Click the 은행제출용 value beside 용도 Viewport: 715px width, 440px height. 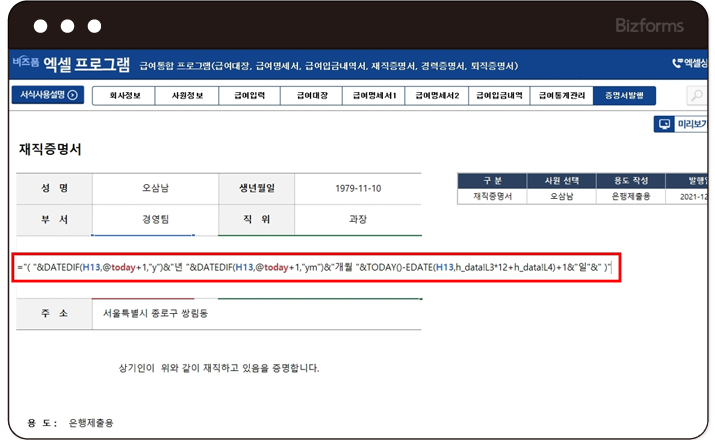(91, 423)
